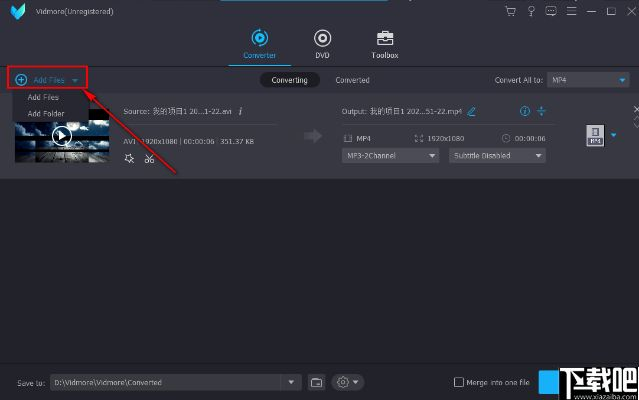The height and width of the screenshot is (400, 639).
Task: Click the MP4 output format icon
Action: pos(594,136)
